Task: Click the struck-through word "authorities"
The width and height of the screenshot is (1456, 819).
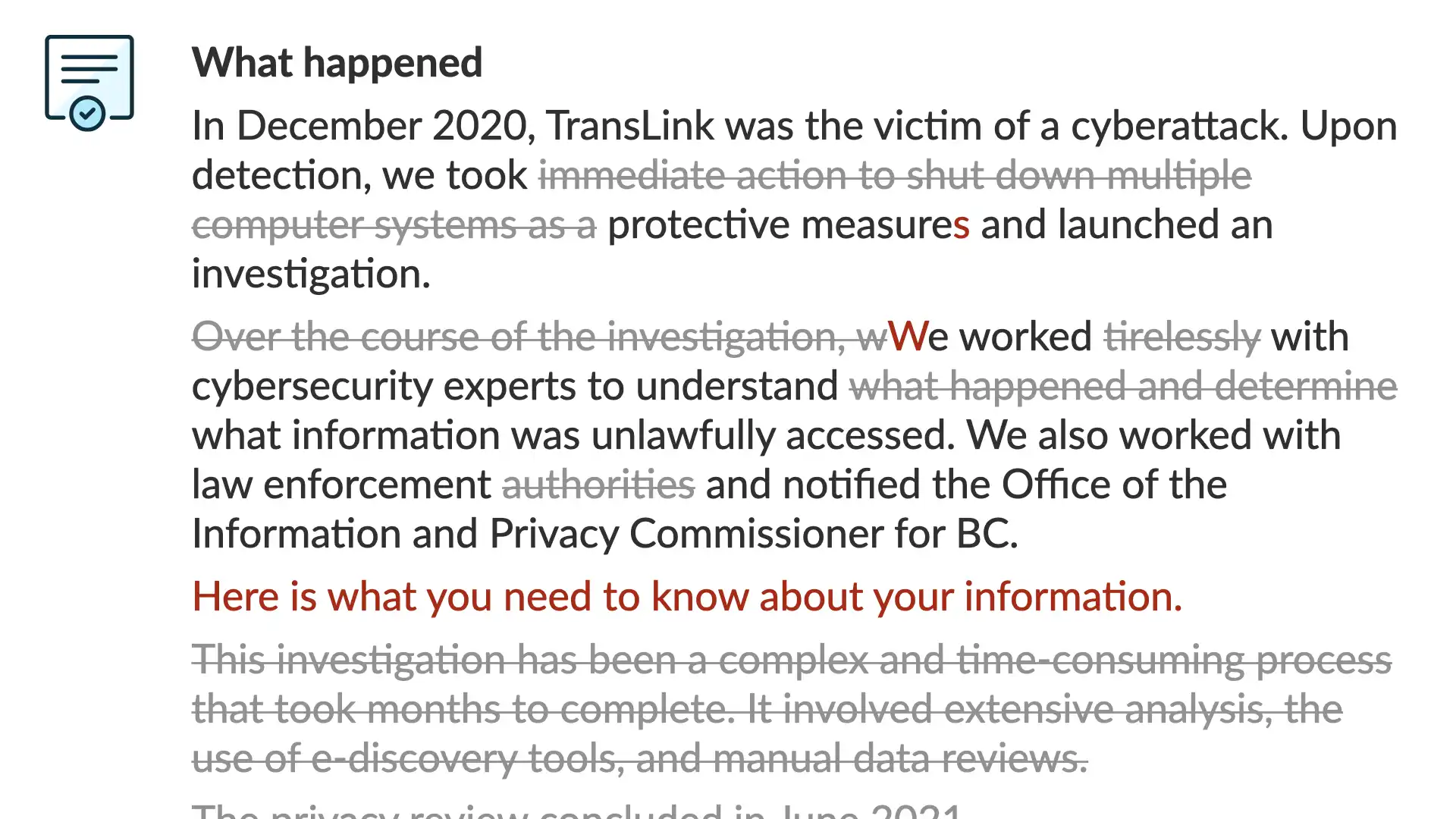Action: (598, 485)
